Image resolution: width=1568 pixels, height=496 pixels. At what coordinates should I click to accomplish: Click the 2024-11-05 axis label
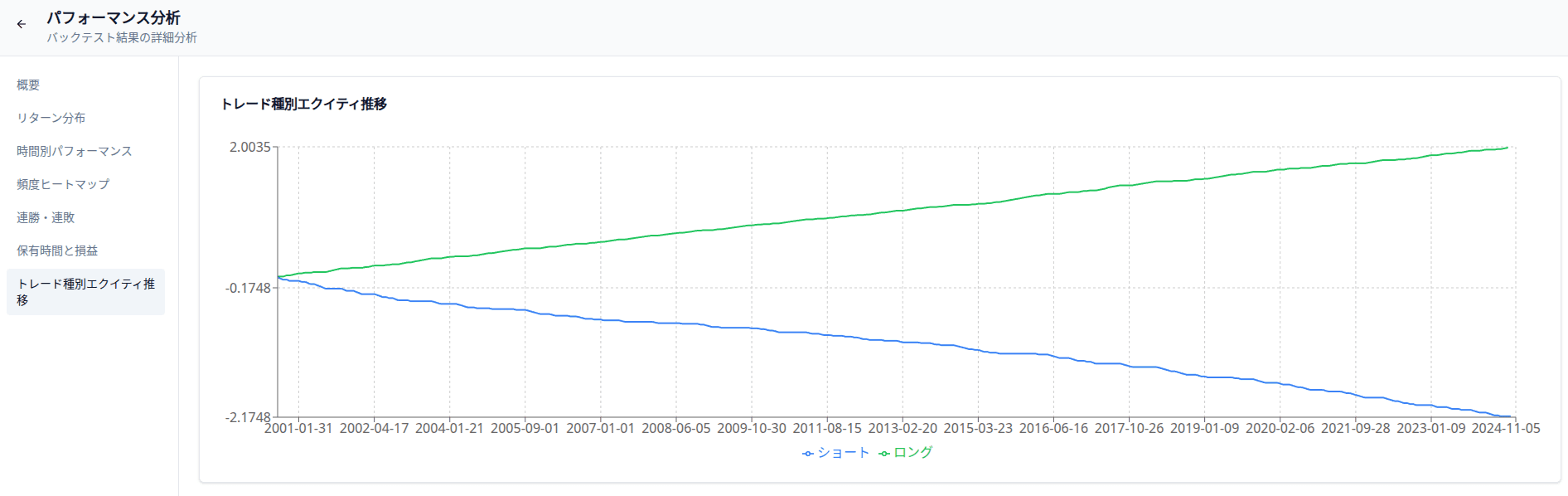click(1506, 429)
